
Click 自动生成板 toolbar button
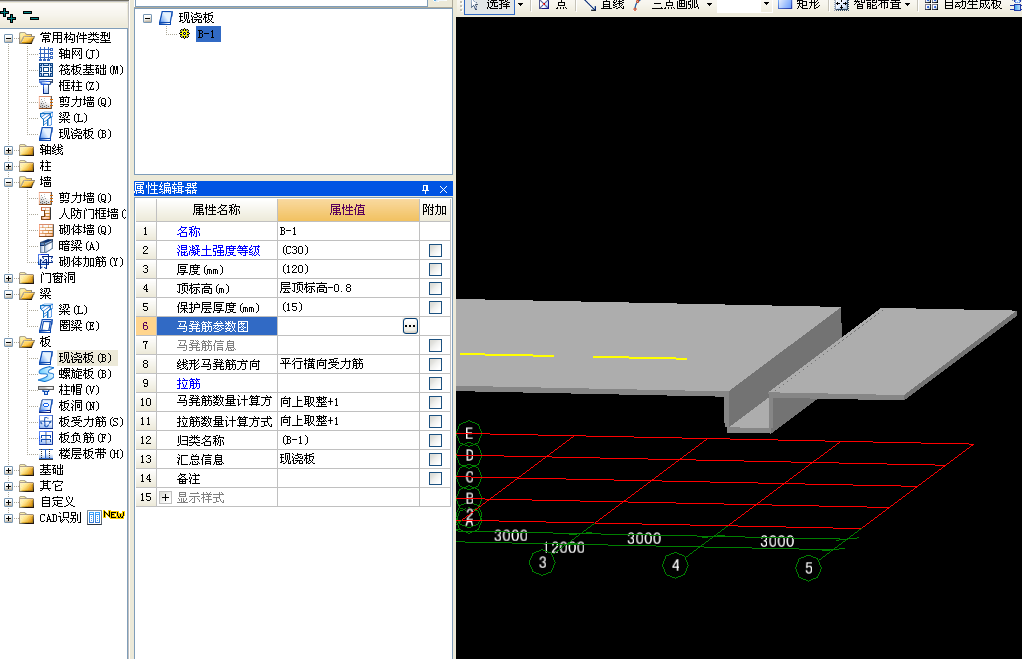click(963, 5)
